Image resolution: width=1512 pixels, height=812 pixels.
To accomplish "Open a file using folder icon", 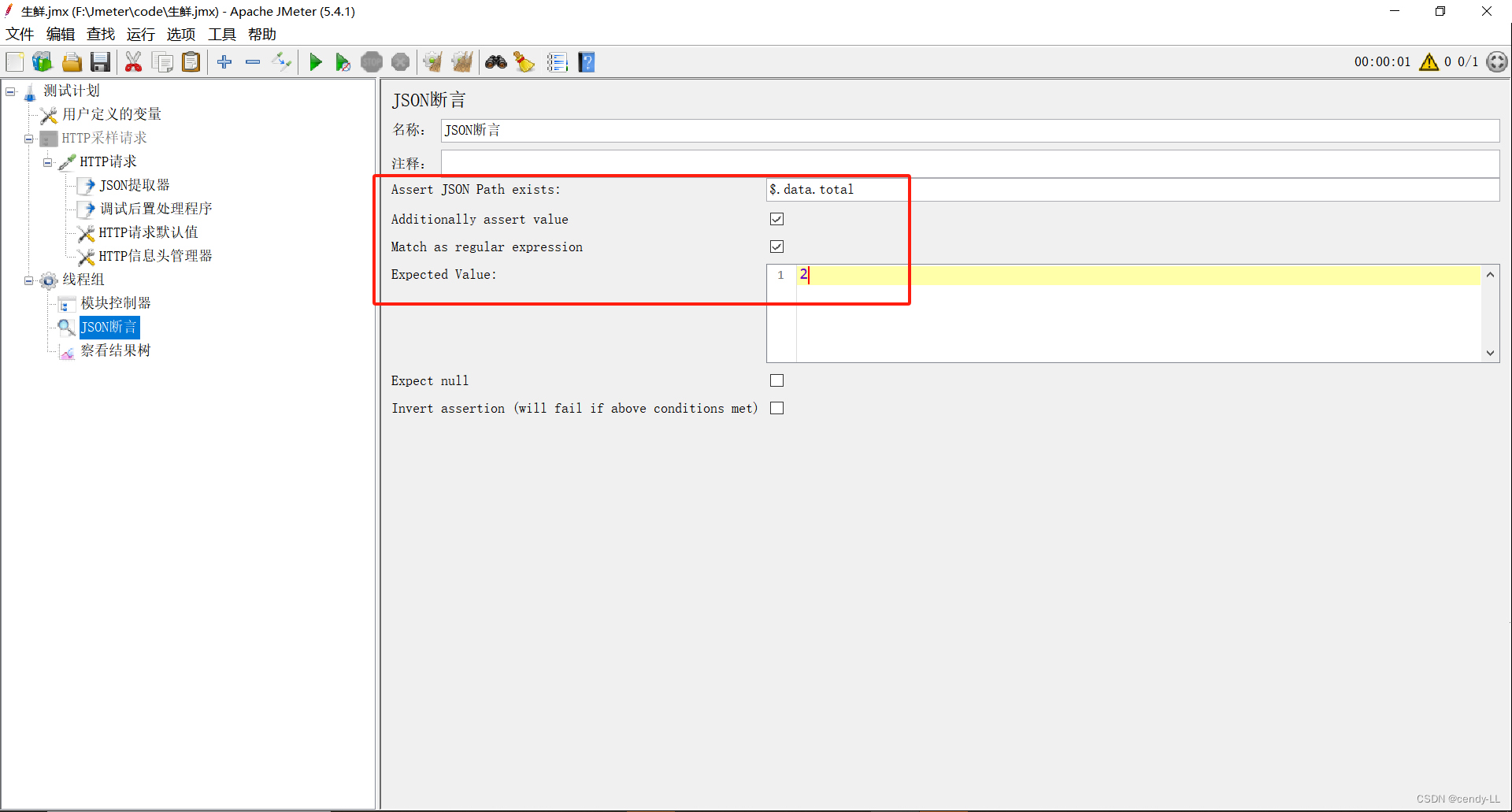I will [x=72, y=62].
